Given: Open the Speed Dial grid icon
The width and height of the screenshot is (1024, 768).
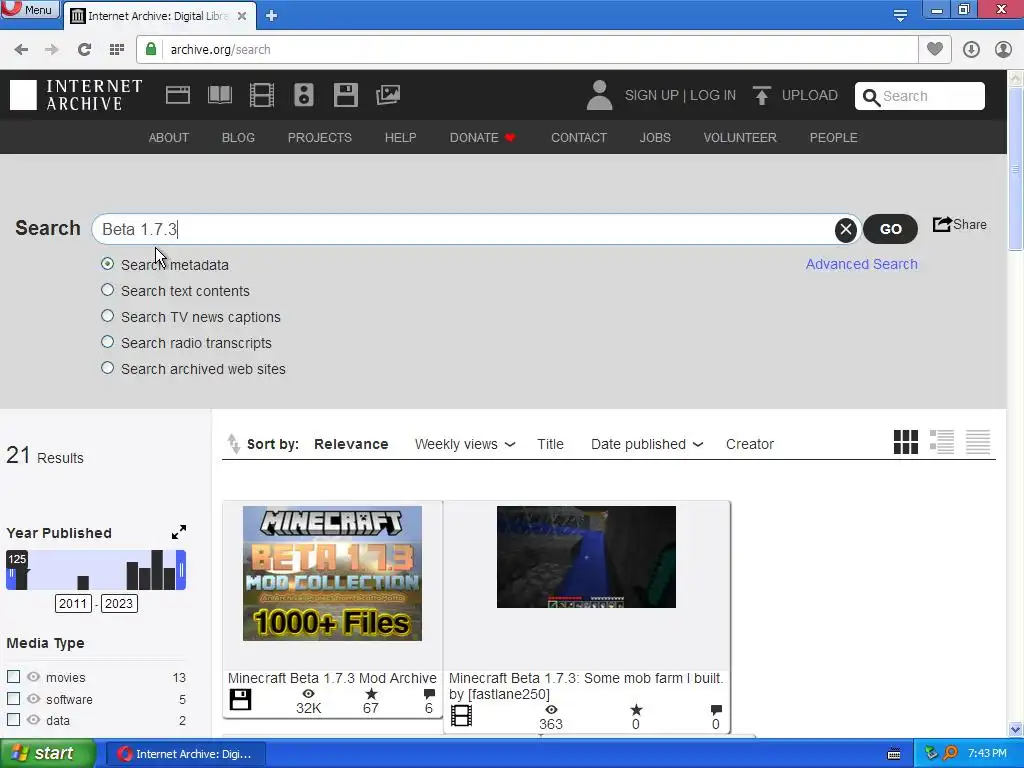Looking at the screenshot, I should 117,50.
